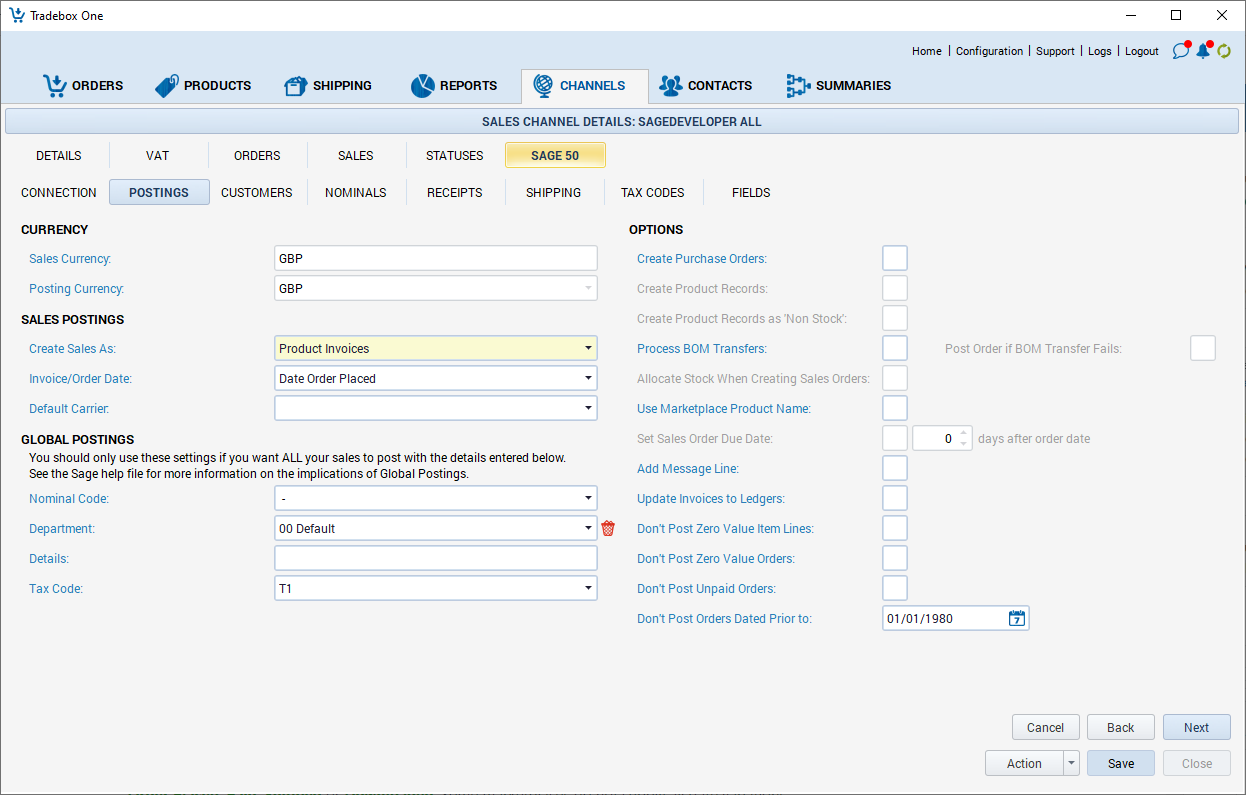Click the Logout link
Viewport: 1246px width, 795px height.
coord(1142,51)
